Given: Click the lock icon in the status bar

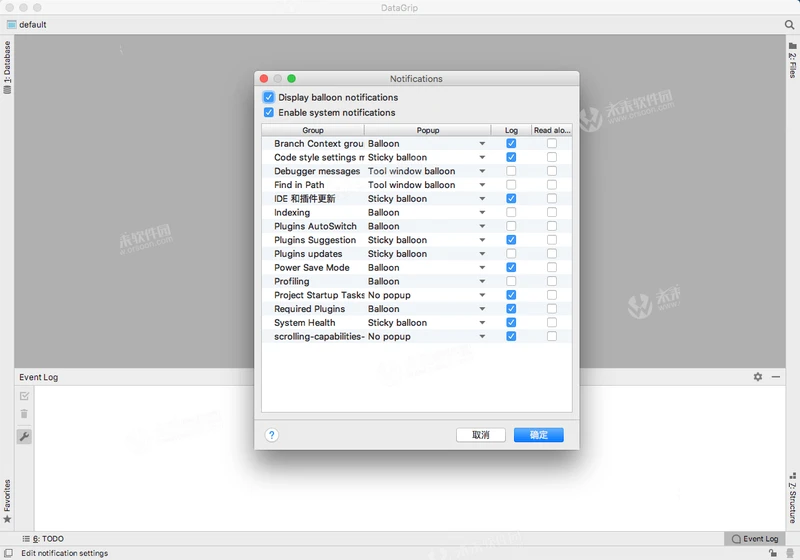Looking at the screenshot, I should click(773, 553).
